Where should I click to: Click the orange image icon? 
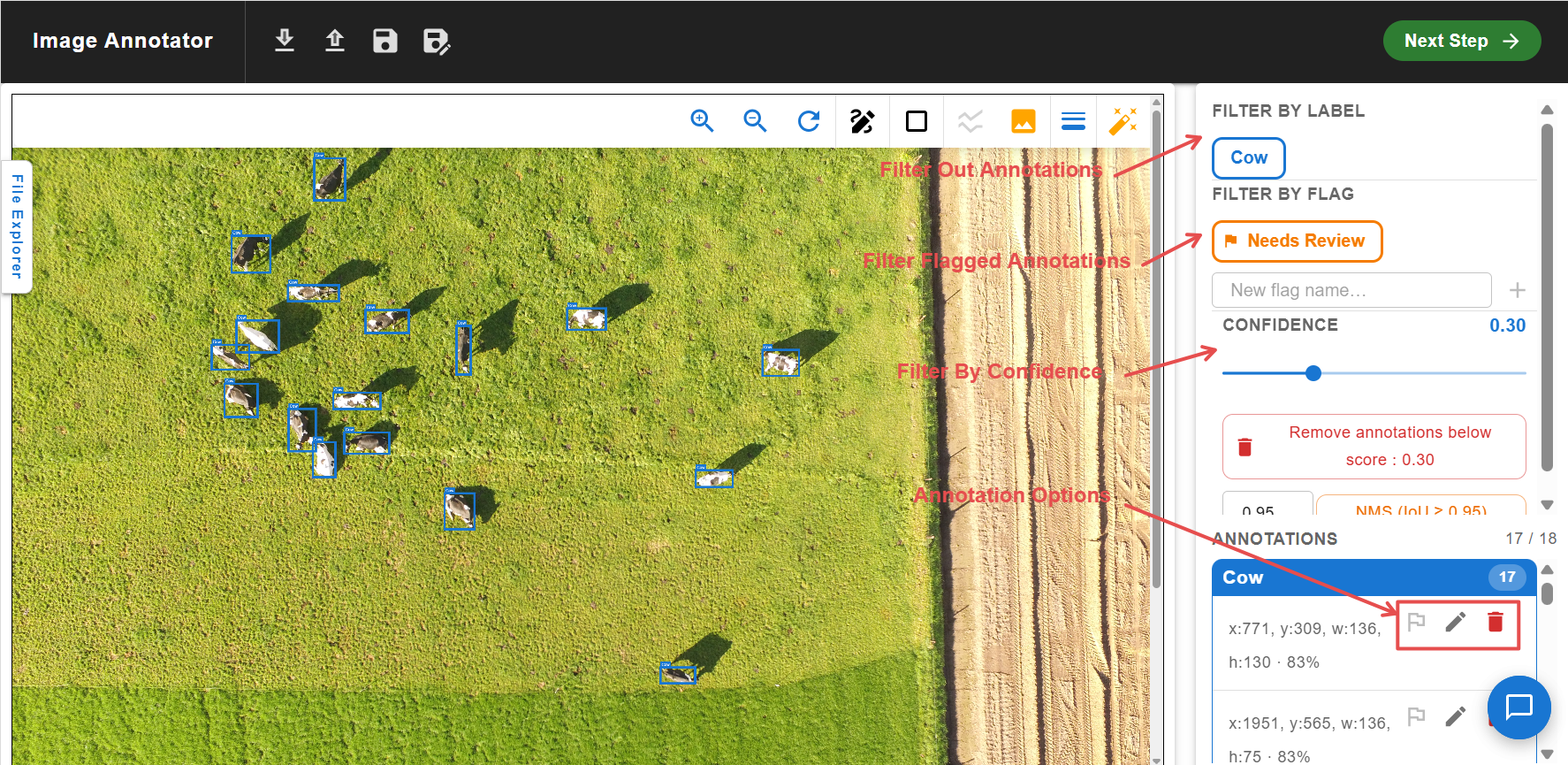coord(1024,121)
